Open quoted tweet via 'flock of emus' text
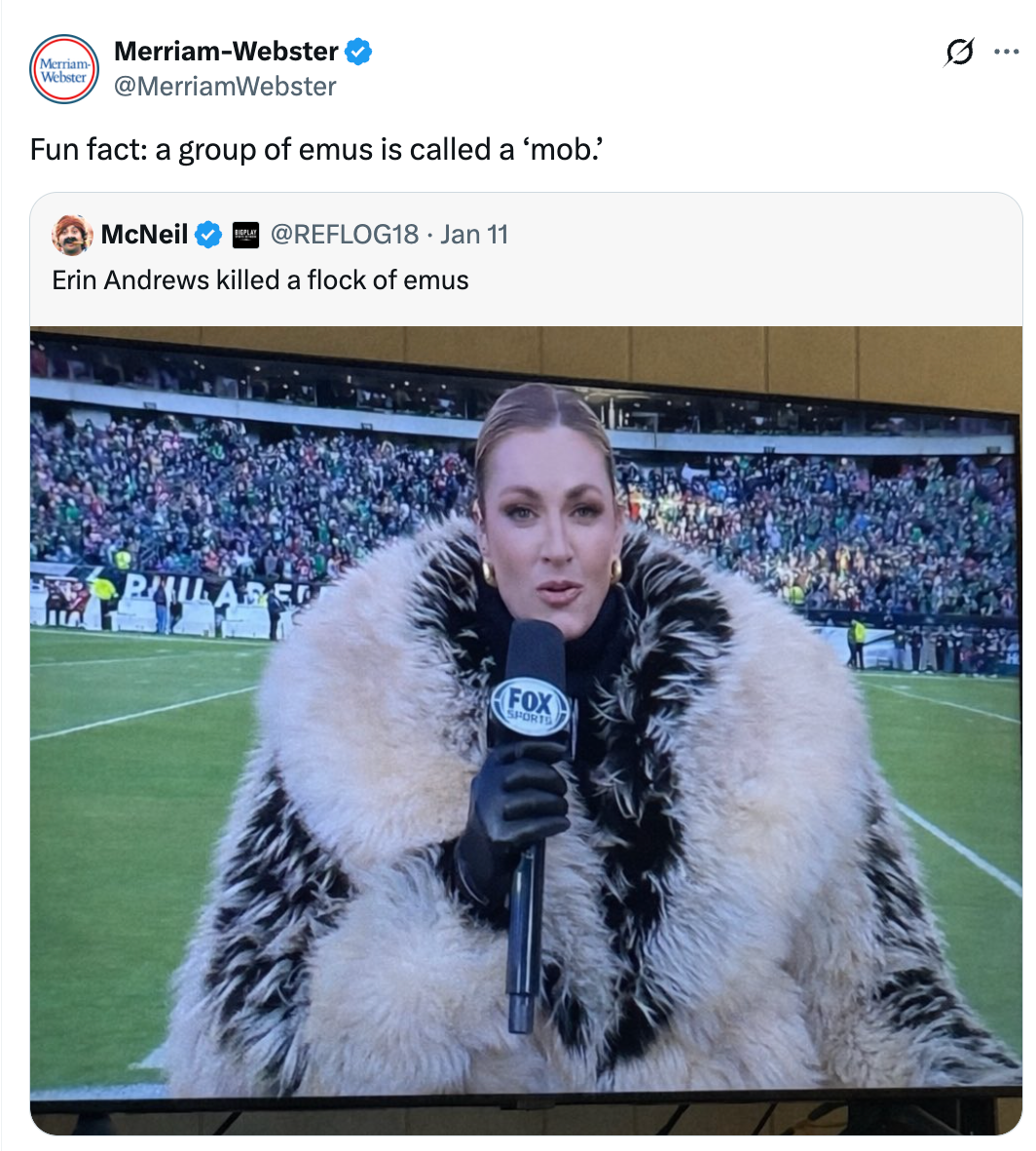 (x=260, y=280)
